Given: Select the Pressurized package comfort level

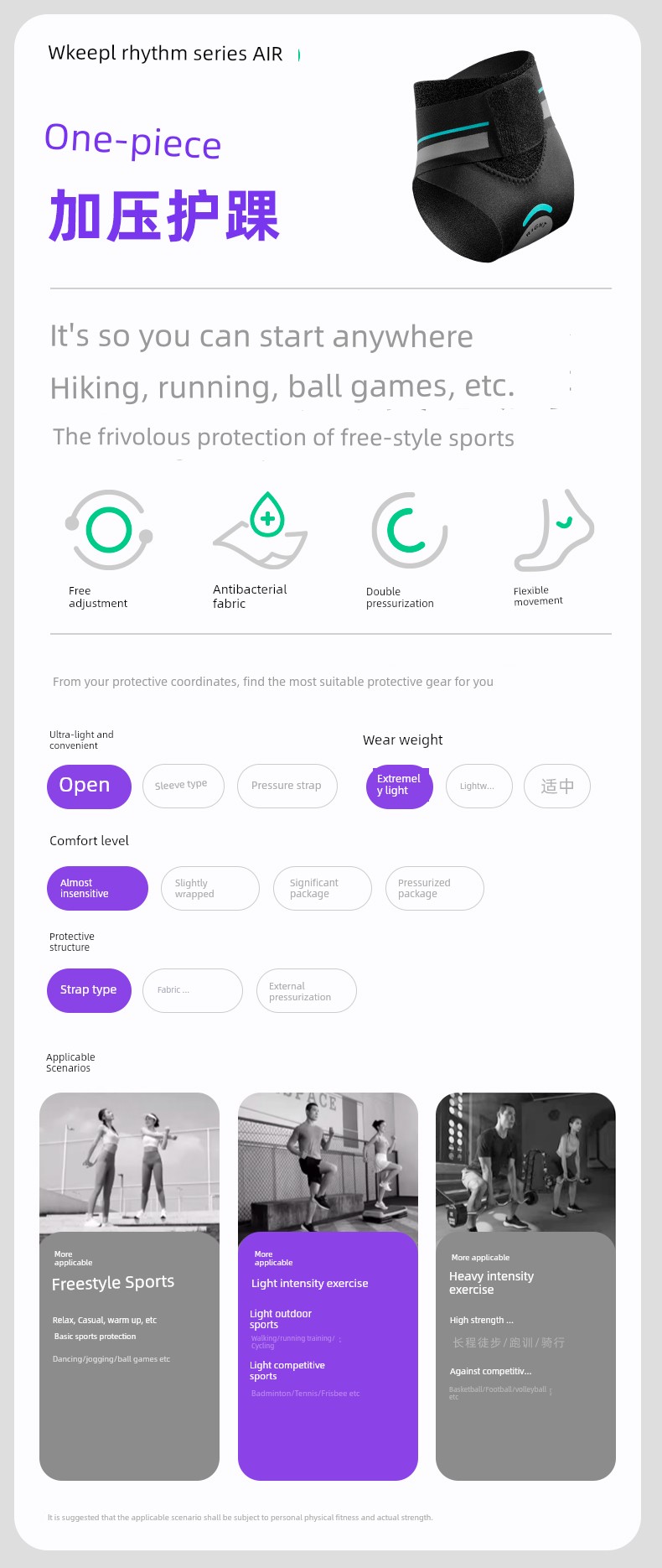Looking at the screenshot, I should (434, 889).
